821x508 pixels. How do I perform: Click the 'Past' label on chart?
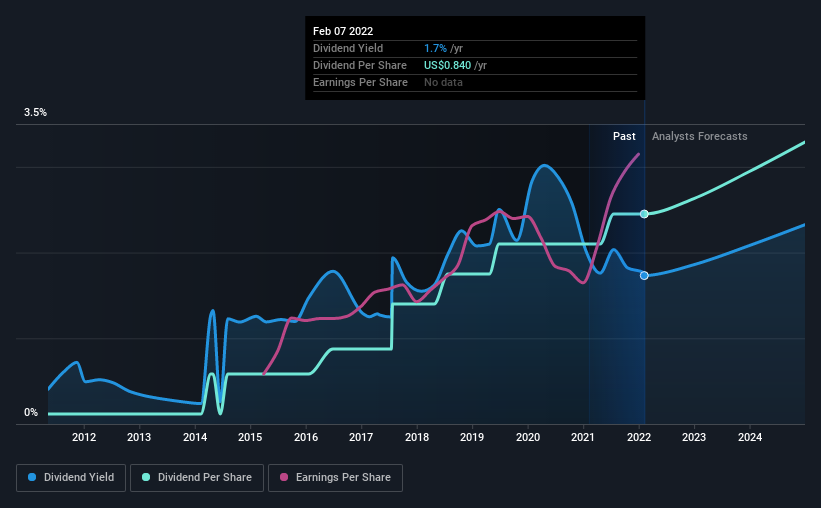tap(624, 136)
